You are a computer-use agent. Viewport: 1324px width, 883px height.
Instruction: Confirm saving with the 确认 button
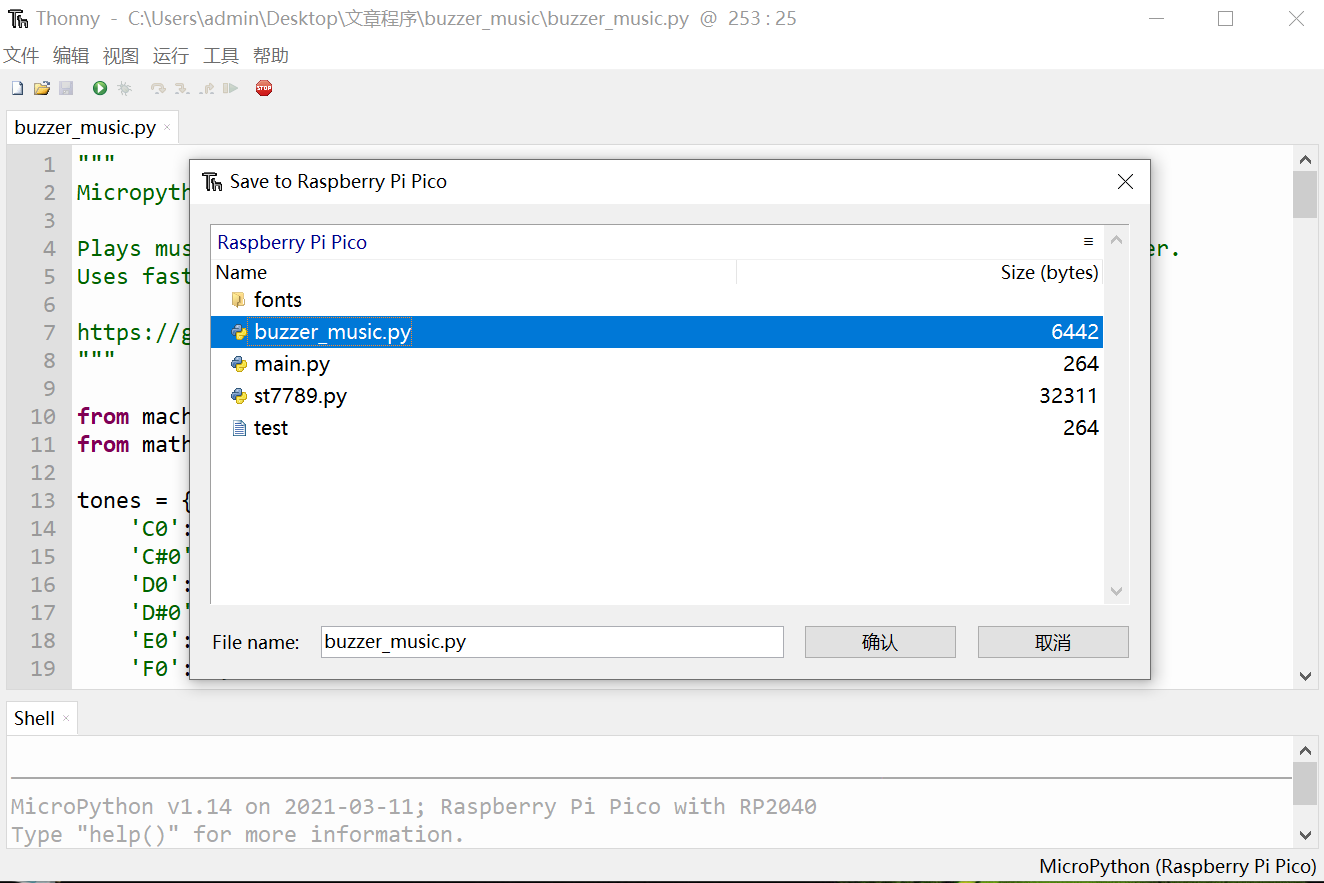tap(880, 642)
